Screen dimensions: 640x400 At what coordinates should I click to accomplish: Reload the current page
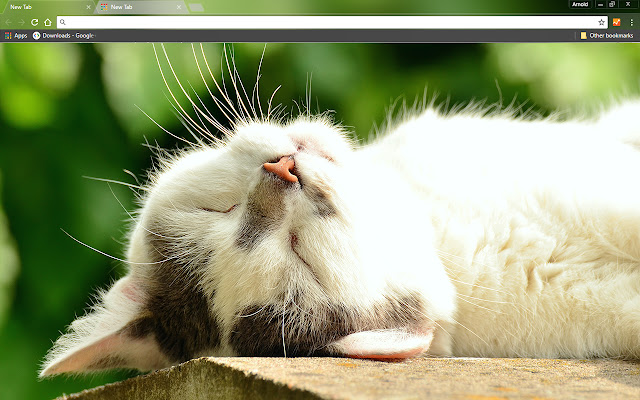(35, 22)
